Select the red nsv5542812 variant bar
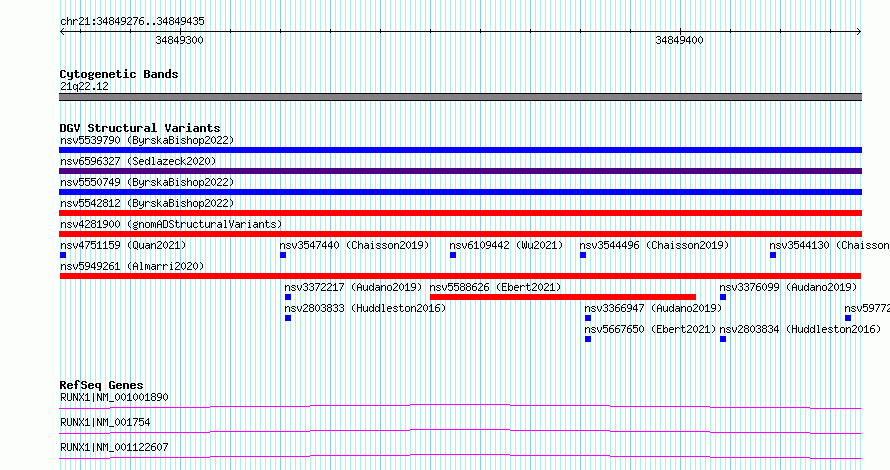This screenshot has height=470, width=890. pyautogui.click(x=460, y=213)
